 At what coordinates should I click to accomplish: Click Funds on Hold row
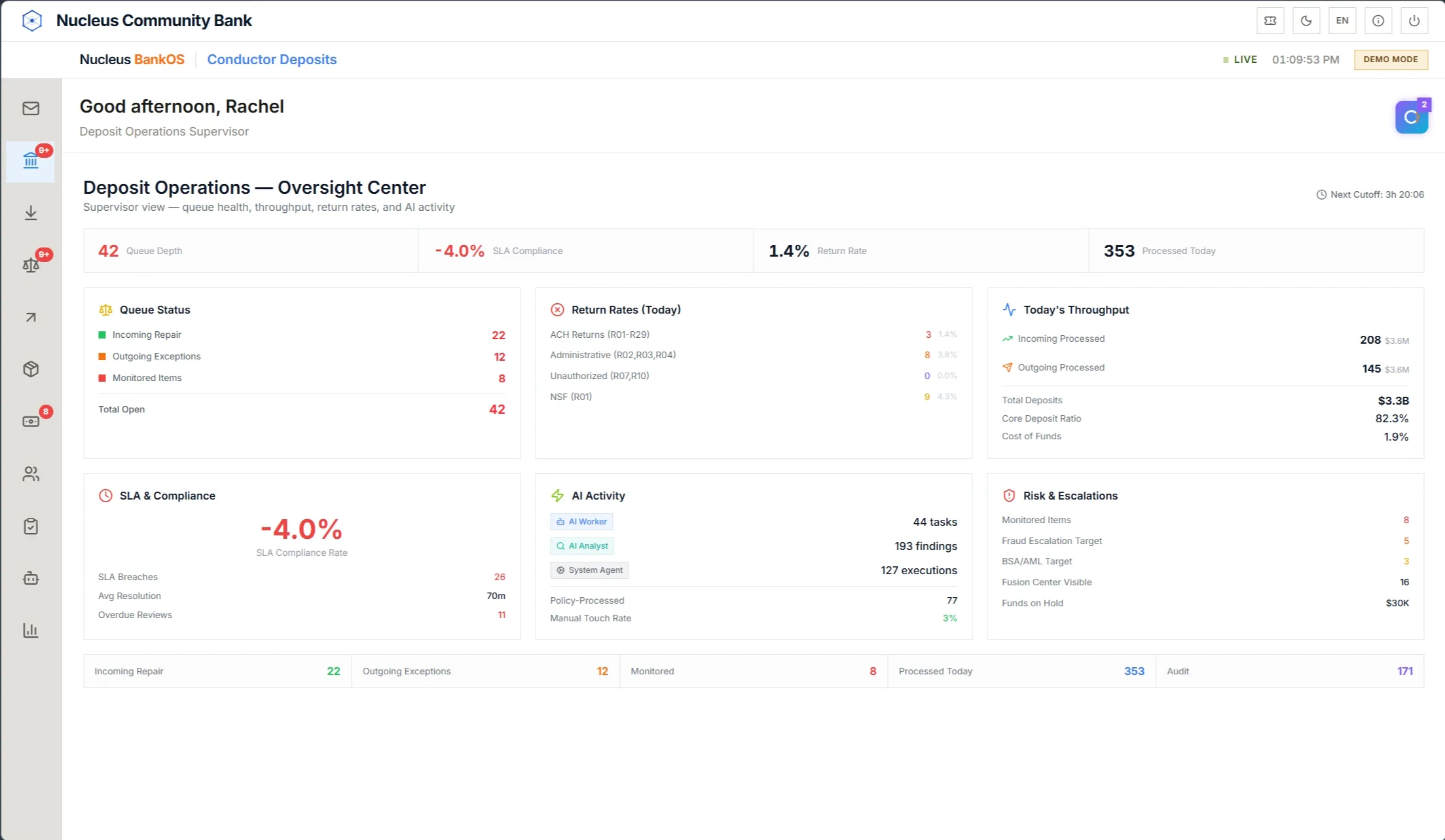(x=1205, y=603)
